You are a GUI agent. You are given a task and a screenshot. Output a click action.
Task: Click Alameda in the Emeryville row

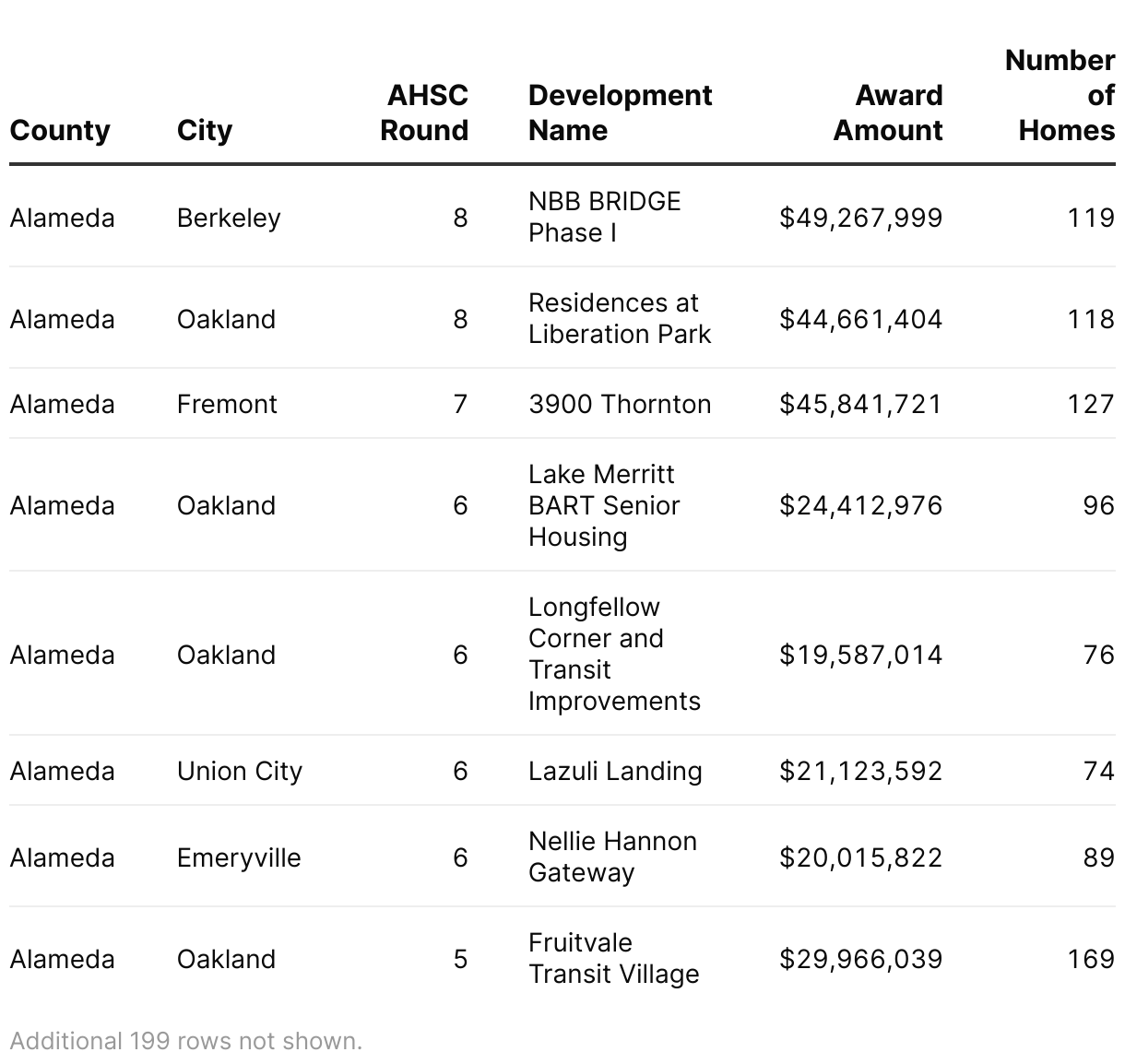point(62,857)
